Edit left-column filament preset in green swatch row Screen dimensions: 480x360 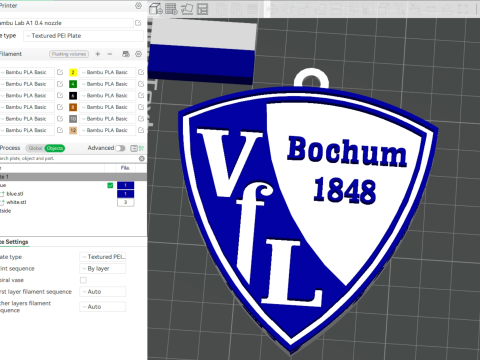[x=60, y=84]
